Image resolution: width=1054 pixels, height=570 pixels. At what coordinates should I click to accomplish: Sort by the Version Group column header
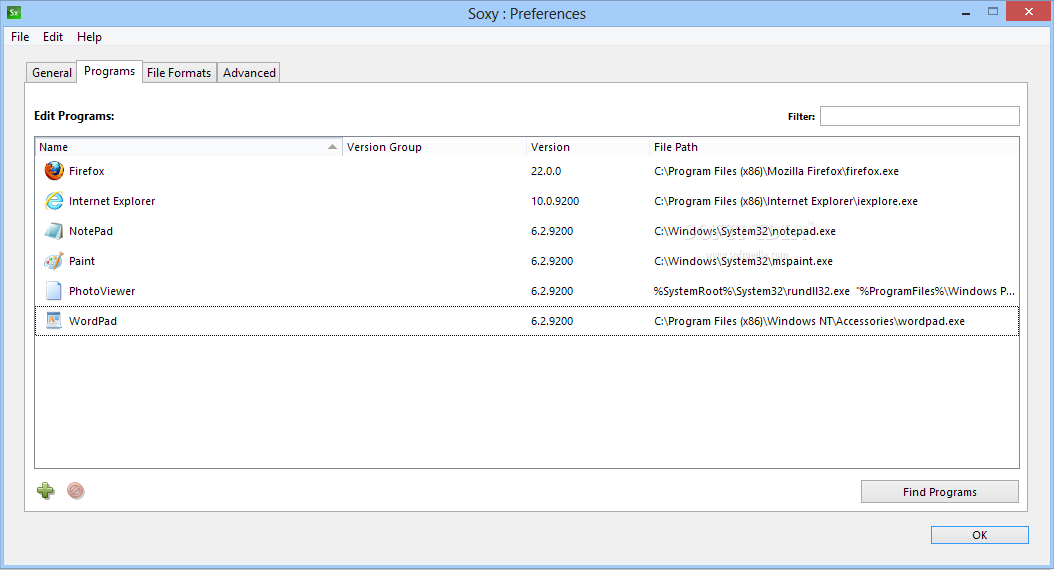(434, 147)
